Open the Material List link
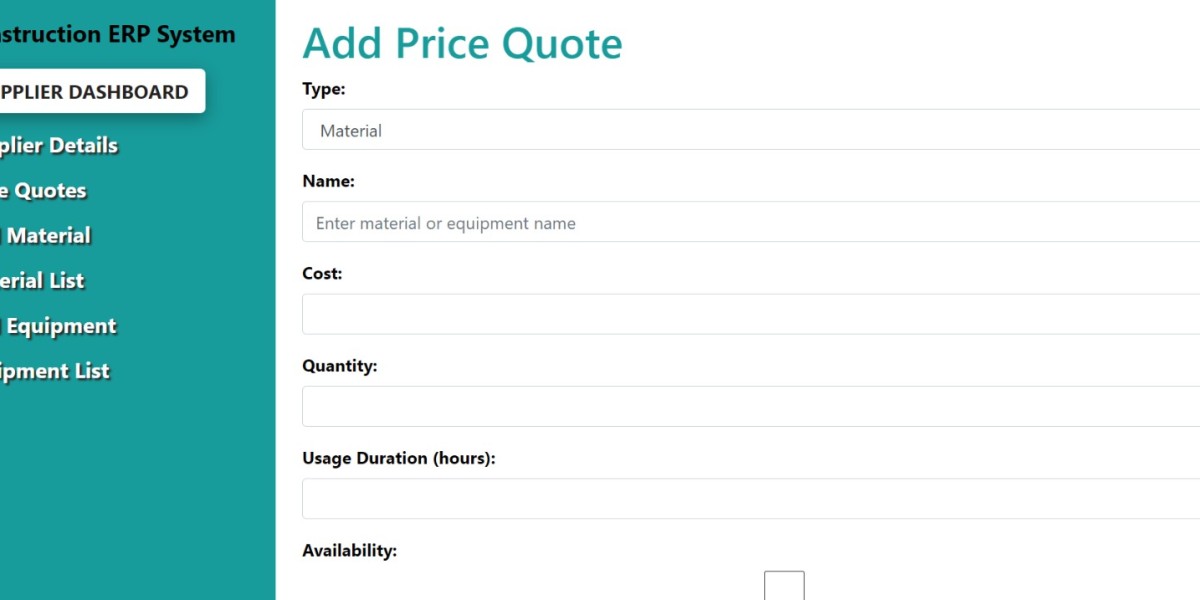The height and width of the screenshot is (600, 1200). pyautogui.click(x=42, y=281)
